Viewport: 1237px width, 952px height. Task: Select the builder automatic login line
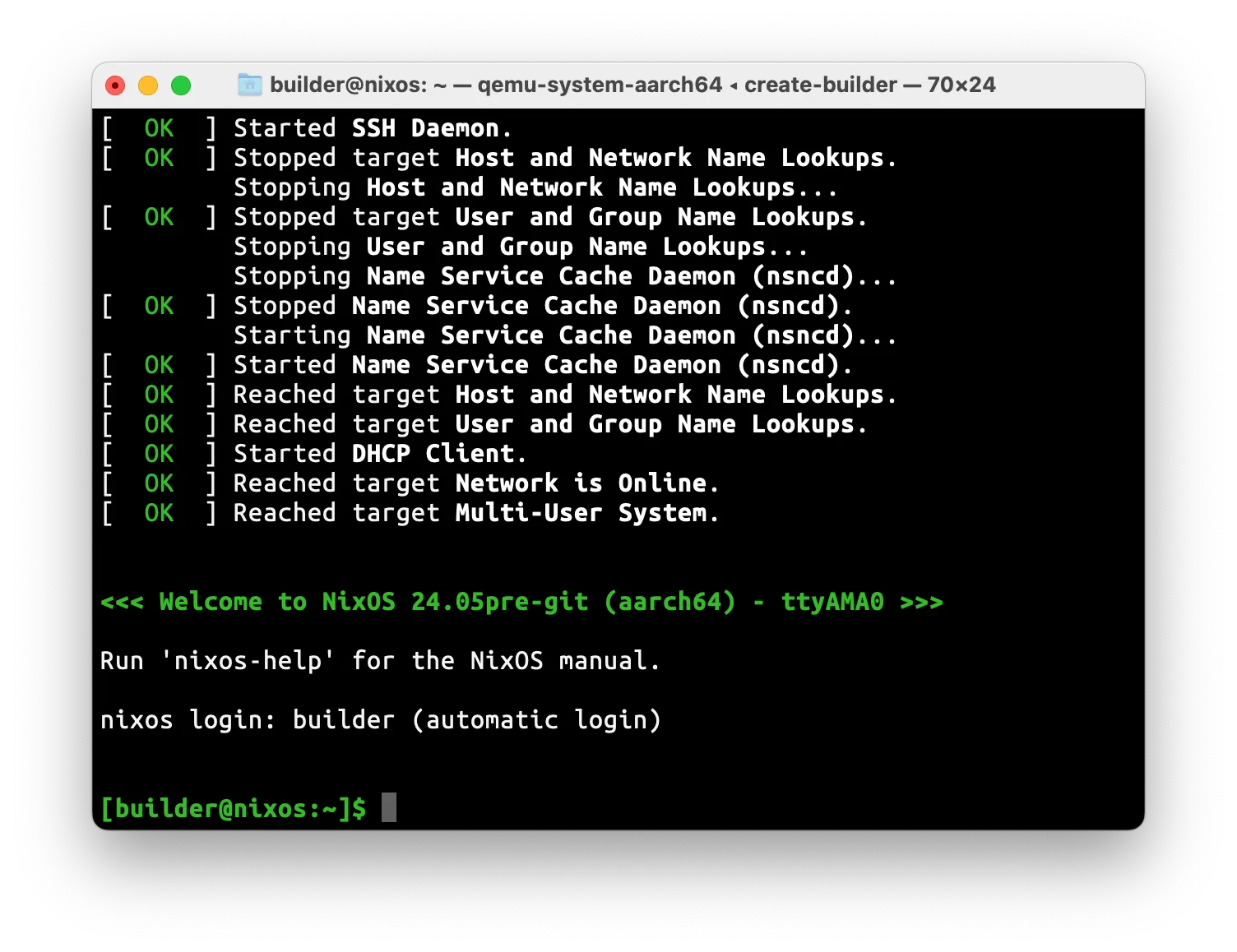[x=380, y=719]
